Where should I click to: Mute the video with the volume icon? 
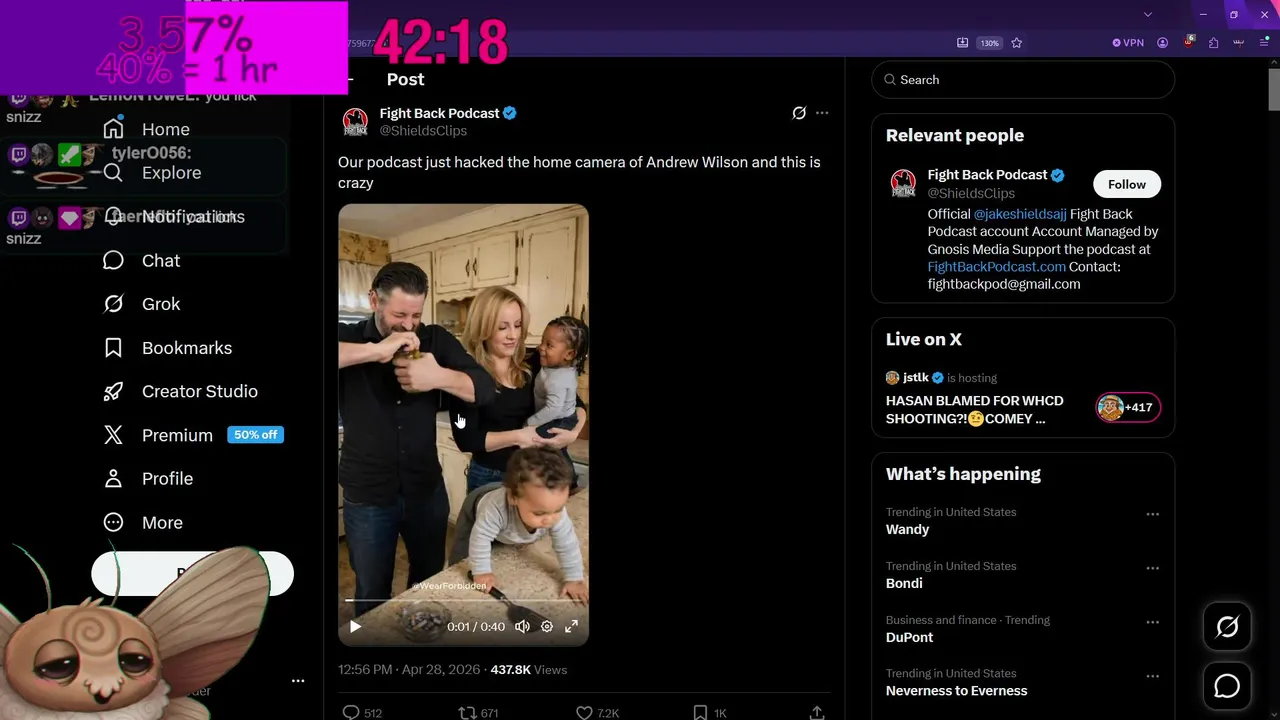point(522,626)
